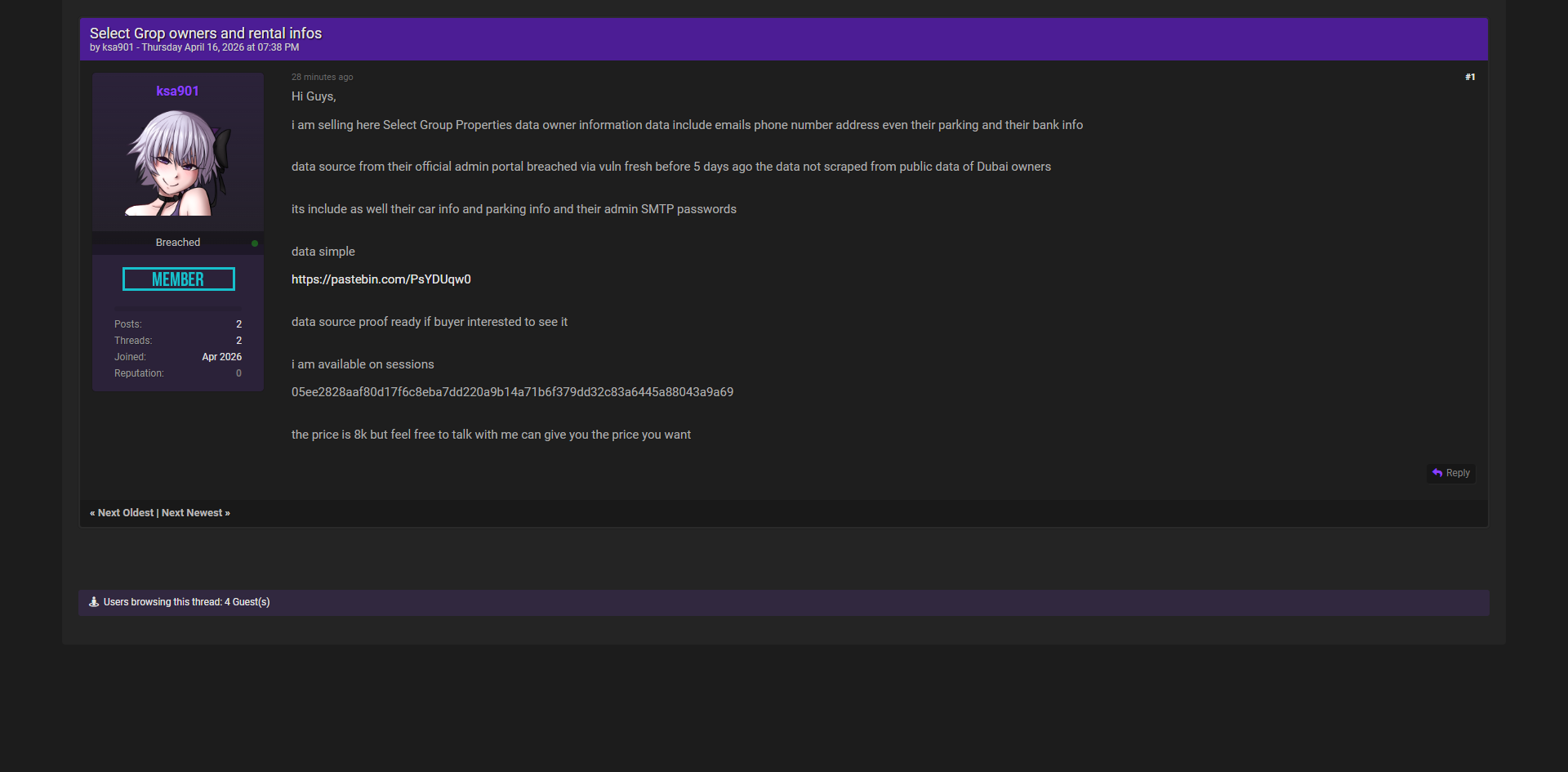The width and height of the screenshot is (1568, 772).
Task: Open the pastebin.com sample link
Action: click(381, 279)
